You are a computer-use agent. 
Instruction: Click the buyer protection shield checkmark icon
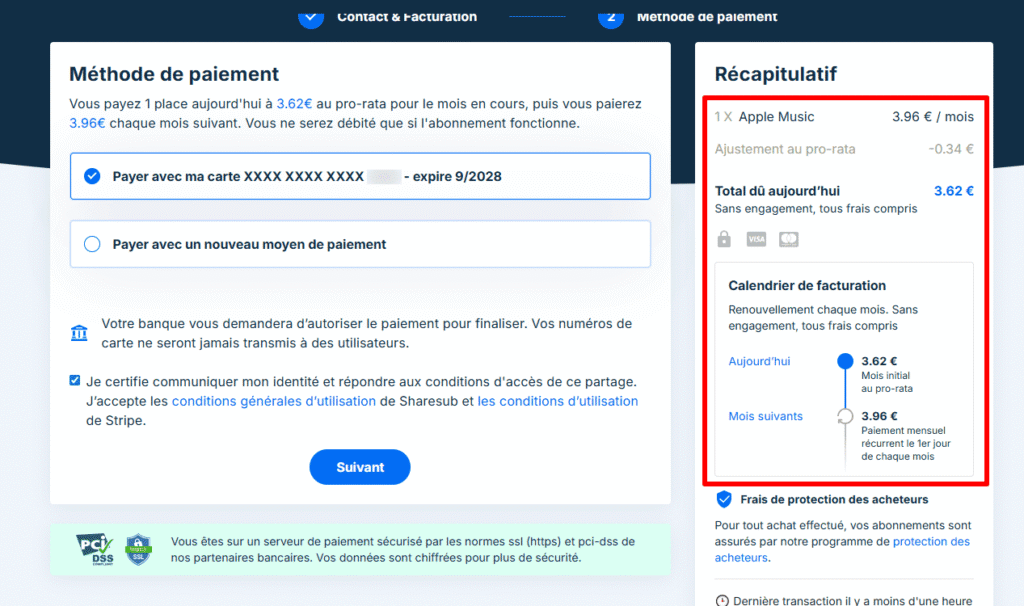(x=723, y=499)
